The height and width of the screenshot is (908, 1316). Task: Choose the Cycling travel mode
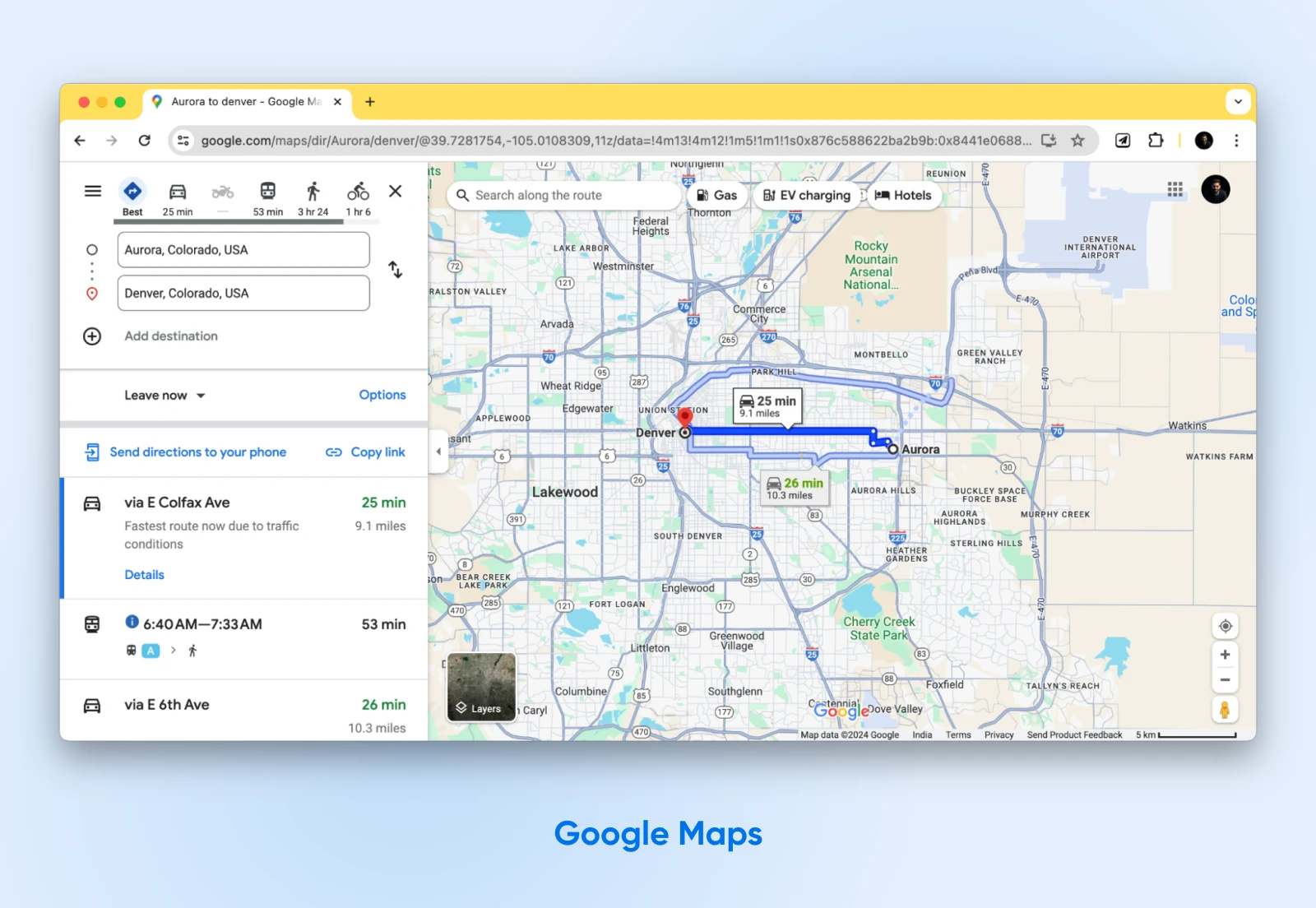[x=358, y=192]
